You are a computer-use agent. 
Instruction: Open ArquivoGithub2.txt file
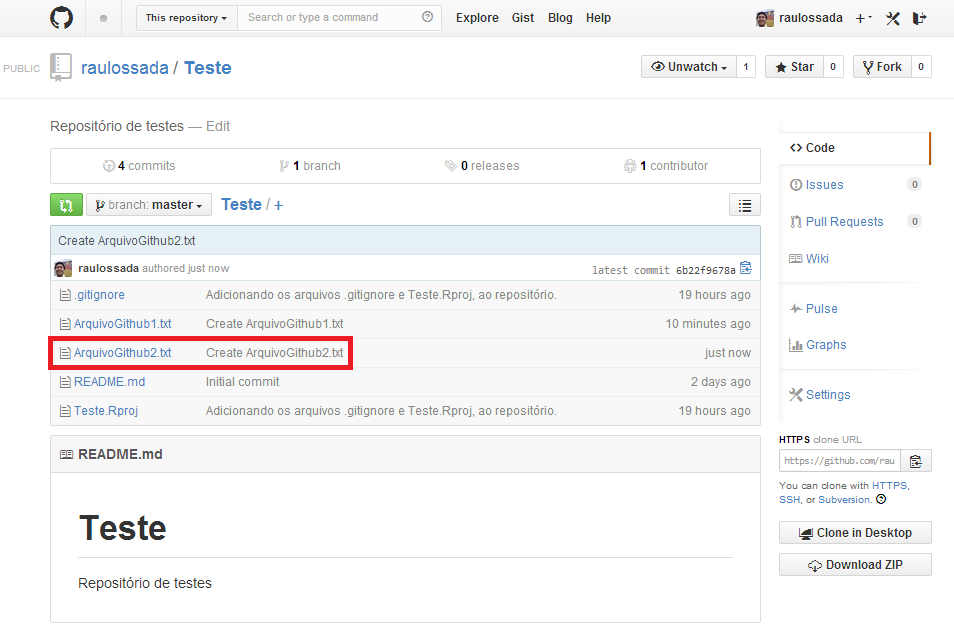click(x=122, y=353)
